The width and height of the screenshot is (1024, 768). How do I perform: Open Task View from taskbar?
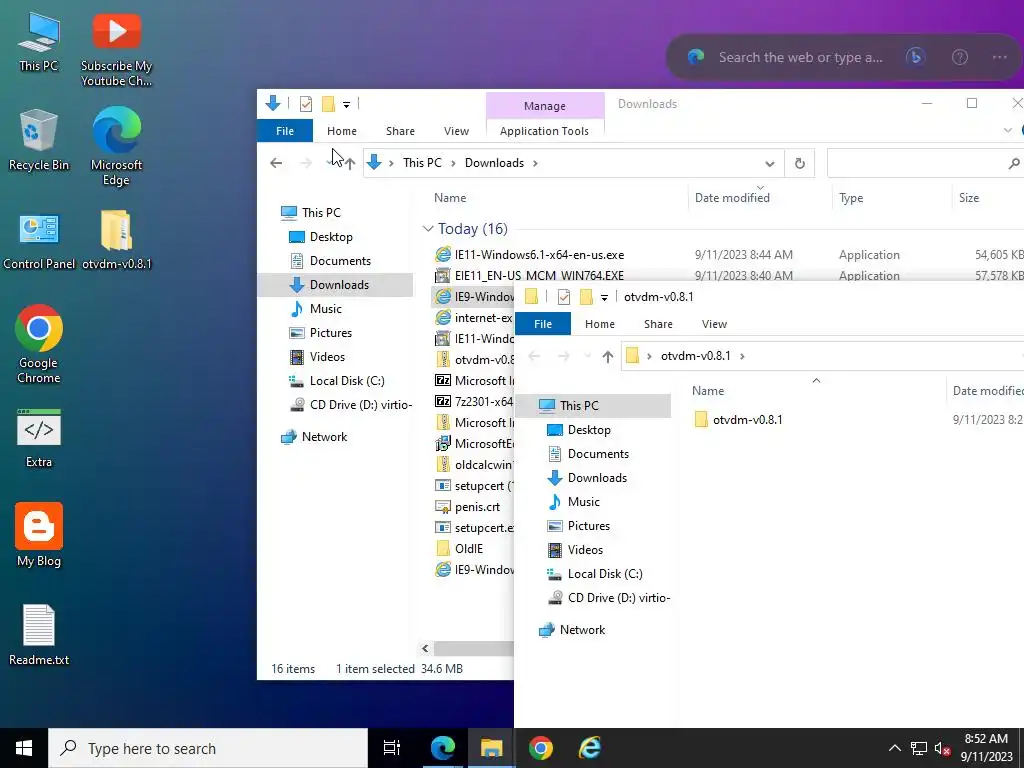[x=392, y=748]
